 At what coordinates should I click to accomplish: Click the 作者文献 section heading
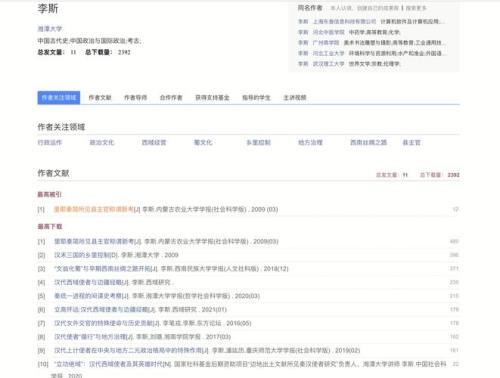pos(53,173)
